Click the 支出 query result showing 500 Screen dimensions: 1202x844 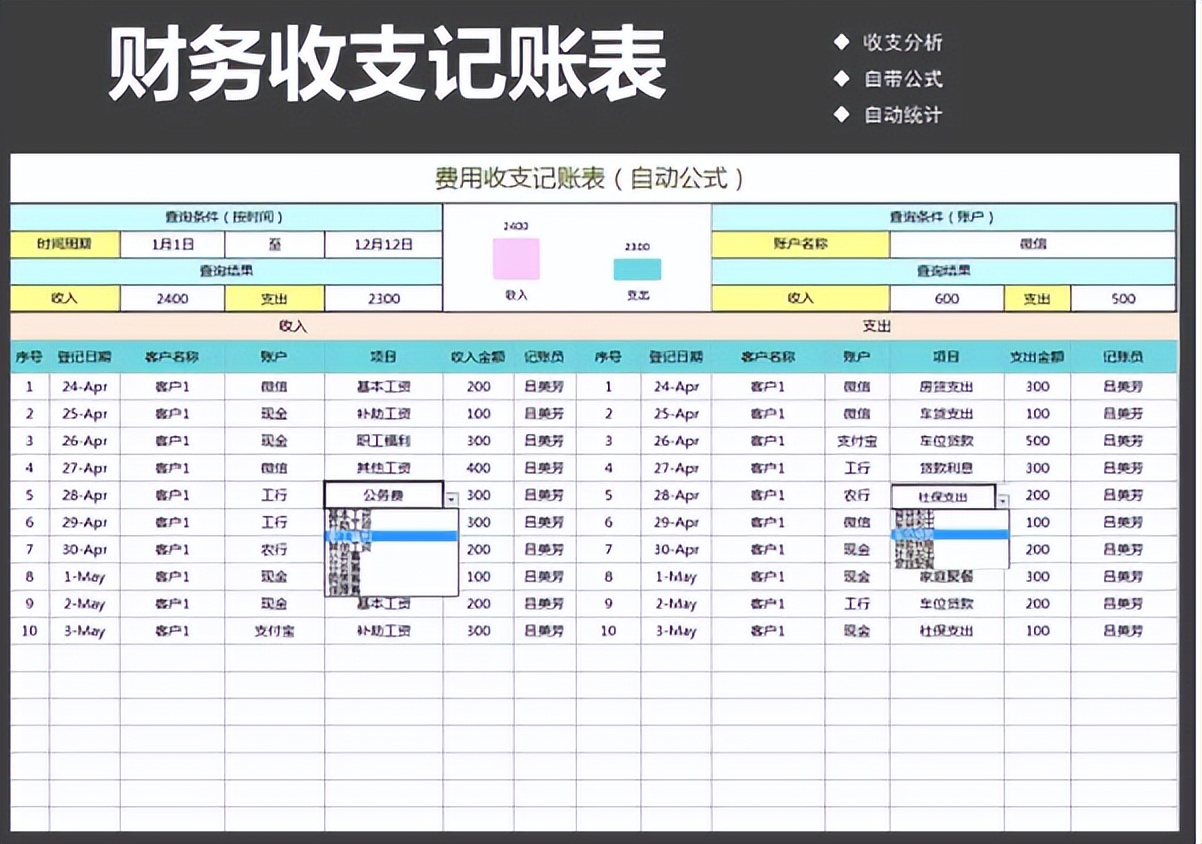(1123, 298)
